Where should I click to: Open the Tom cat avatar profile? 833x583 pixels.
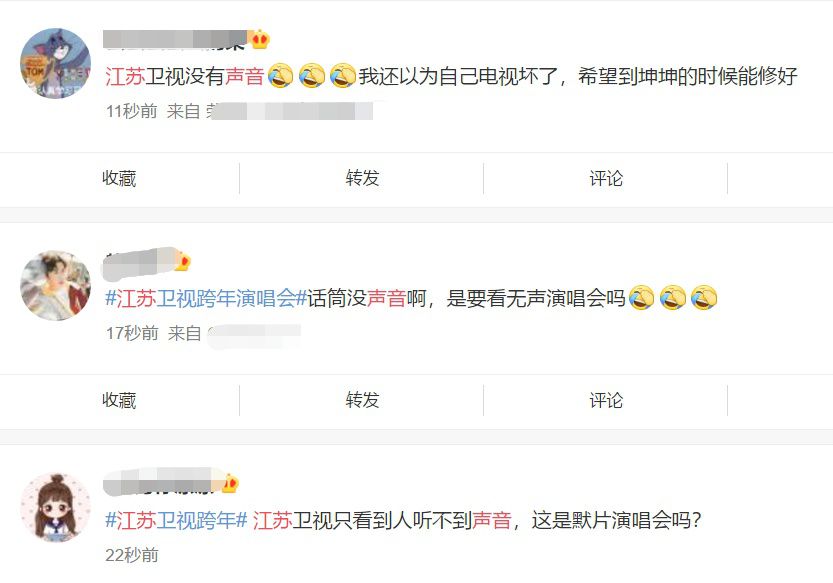tap(56, 63)
